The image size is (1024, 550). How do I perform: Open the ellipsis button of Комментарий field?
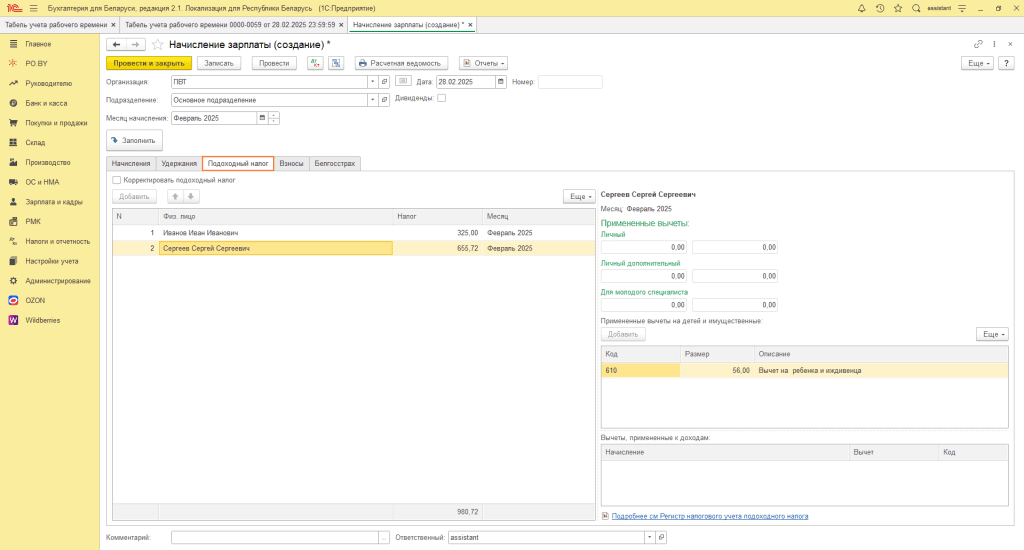[x=384, y=537]
